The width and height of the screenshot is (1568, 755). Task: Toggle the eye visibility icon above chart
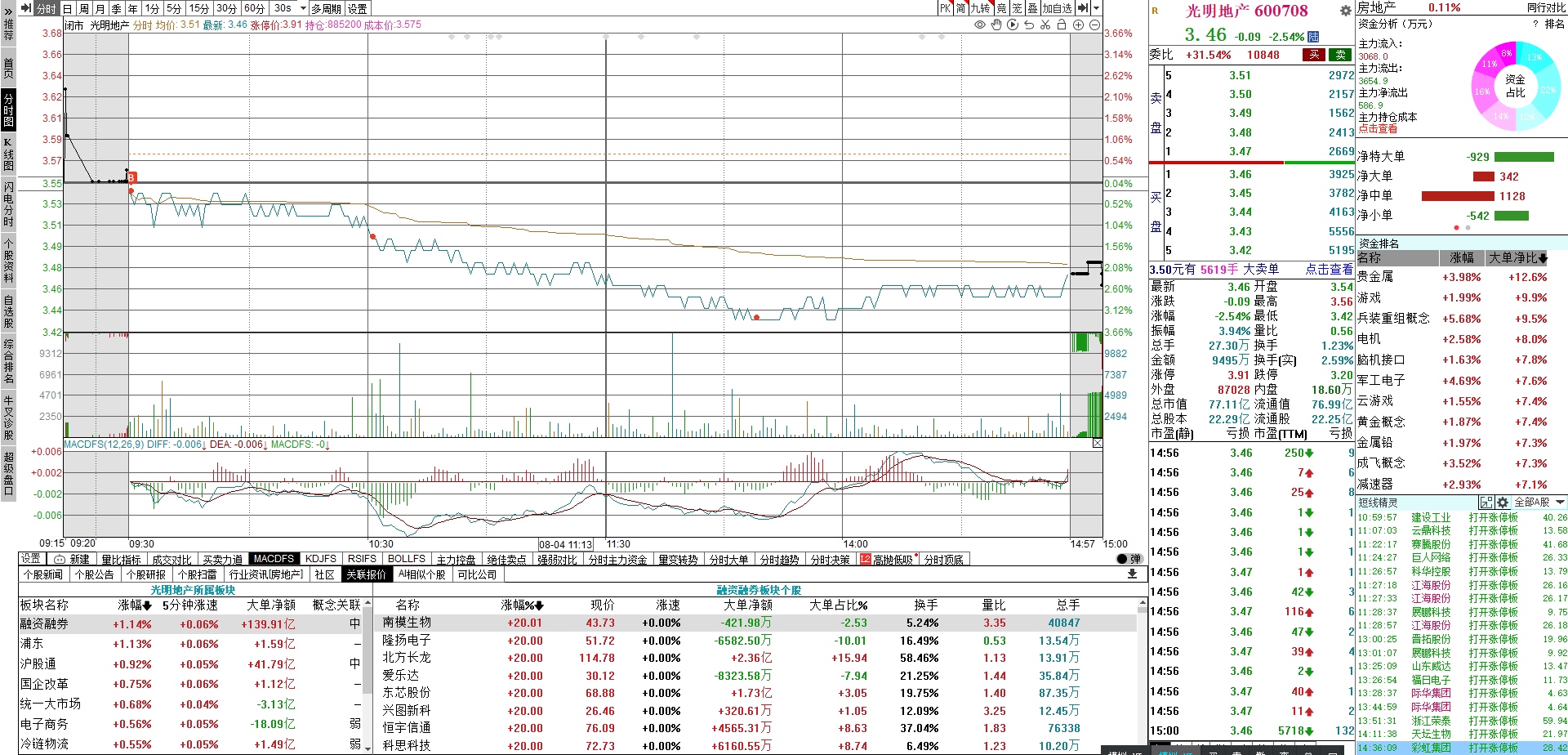[980, 25]
